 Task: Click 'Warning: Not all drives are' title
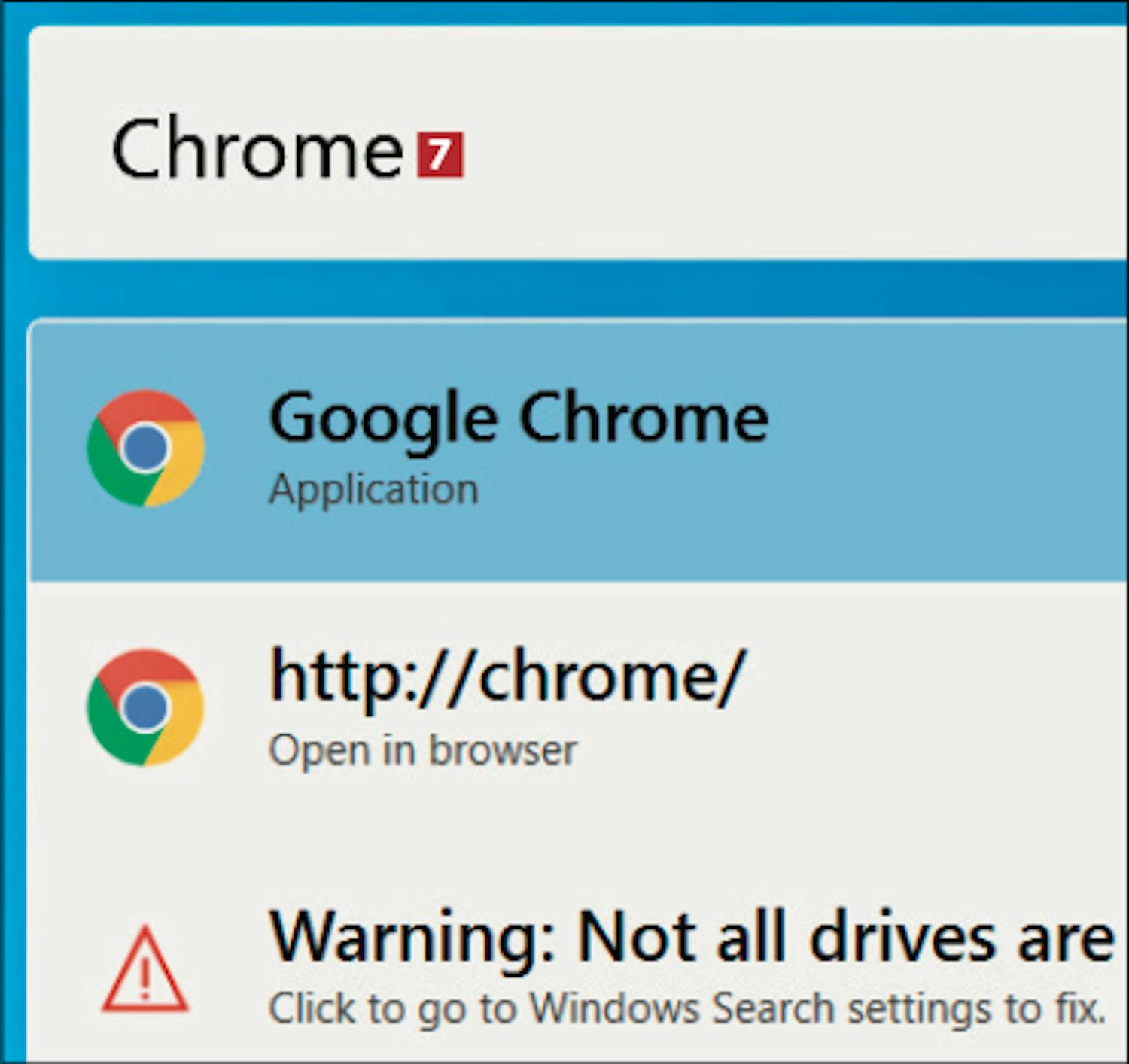691,938
